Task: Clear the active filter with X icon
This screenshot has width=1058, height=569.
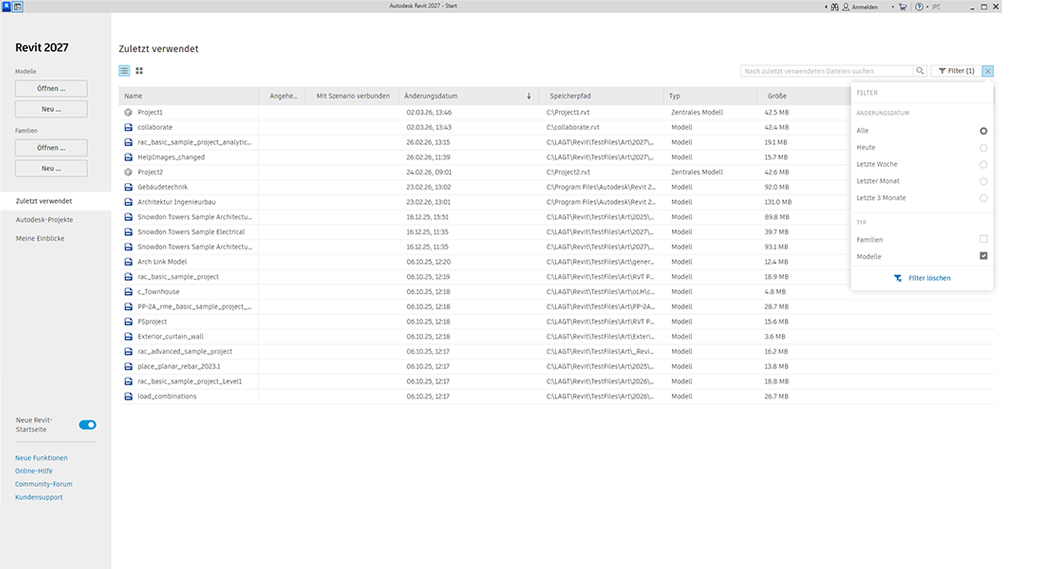Action: [988, 71]
